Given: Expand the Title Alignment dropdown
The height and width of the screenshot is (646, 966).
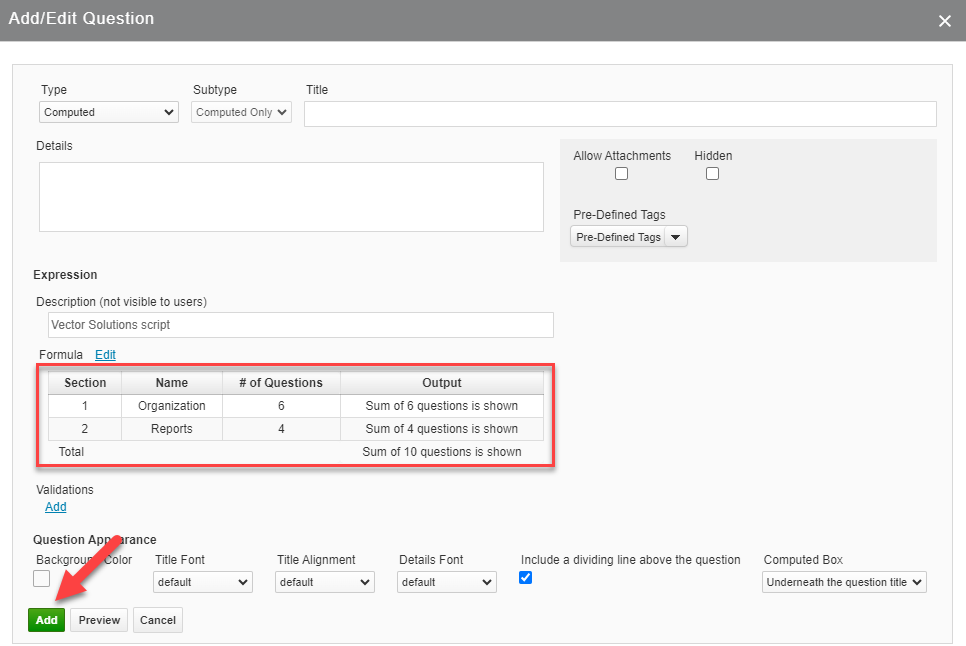Looking at the screenshot, I should coord(325,582).
